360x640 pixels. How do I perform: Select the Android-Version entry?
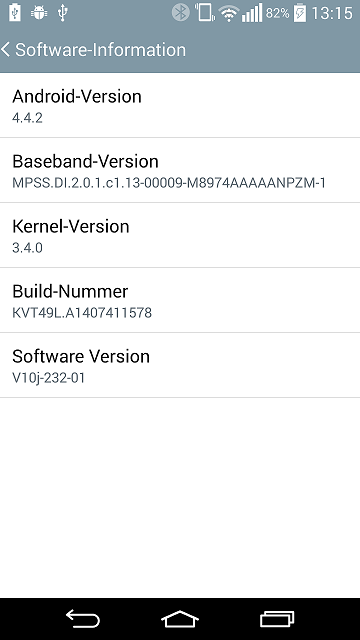point(180,105)
